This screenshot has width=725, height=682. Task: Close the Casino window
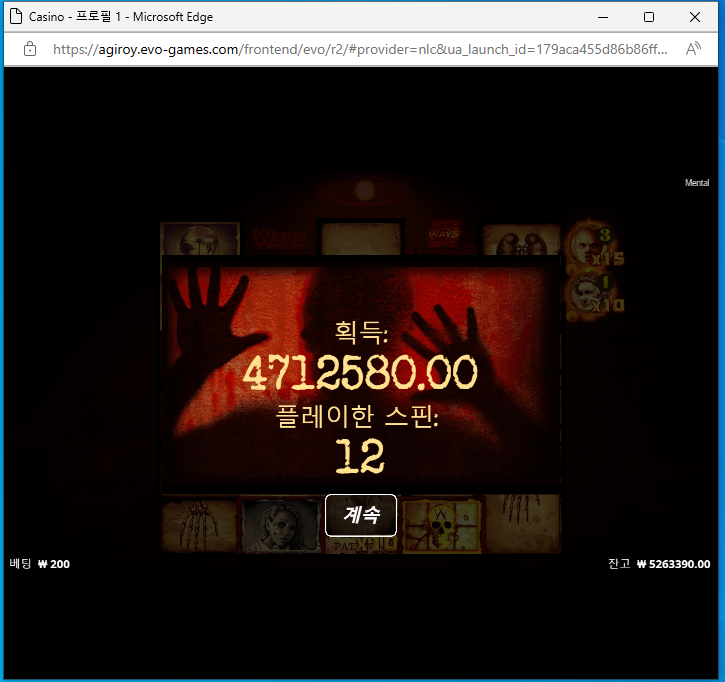click(694, 17)
